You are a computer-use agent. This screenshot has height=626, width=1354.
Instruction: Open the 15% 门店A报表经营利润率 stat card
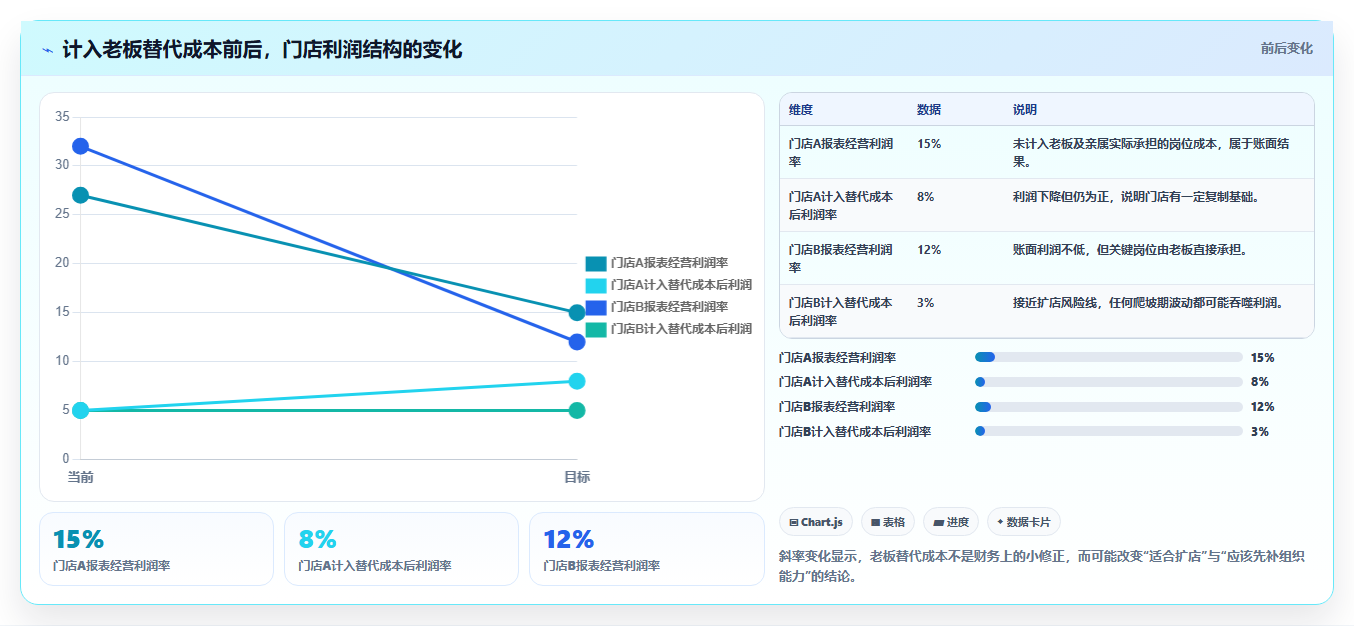coord(156,549)
